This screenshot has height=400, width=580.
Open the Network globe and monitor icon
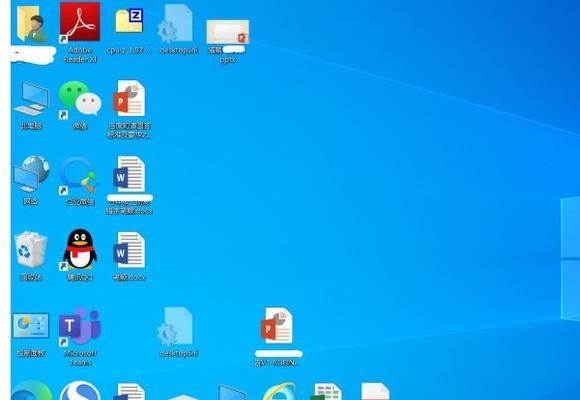(x=31, y=174)
